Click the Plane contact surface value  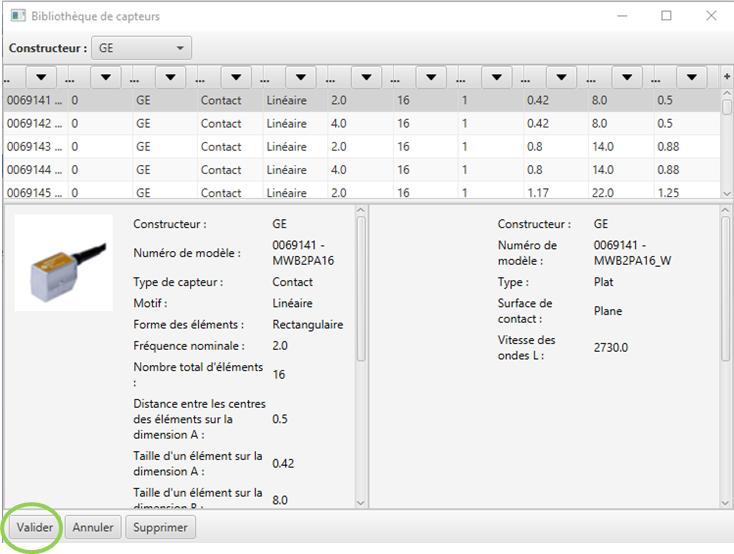[608, 311]
